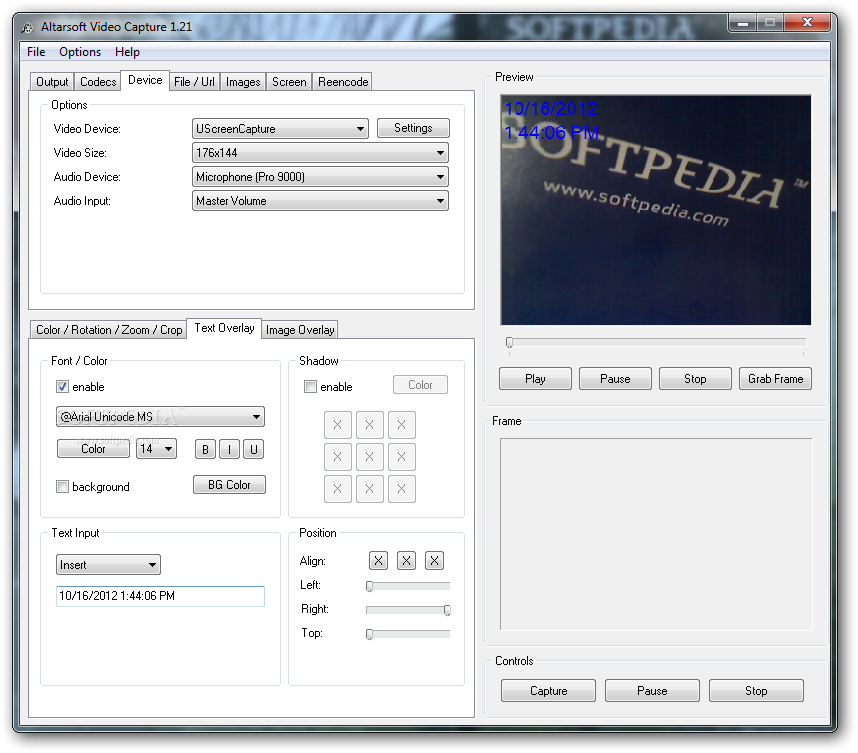Open the font name @Arial Unicode MS dropdown
Image resolution: width=858 pixels, height=753 pixels.
(x=160, y=416)
